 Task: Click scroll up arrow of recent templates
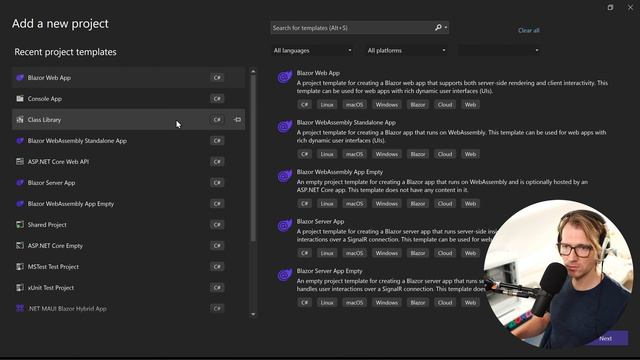[x=253, y=71]
